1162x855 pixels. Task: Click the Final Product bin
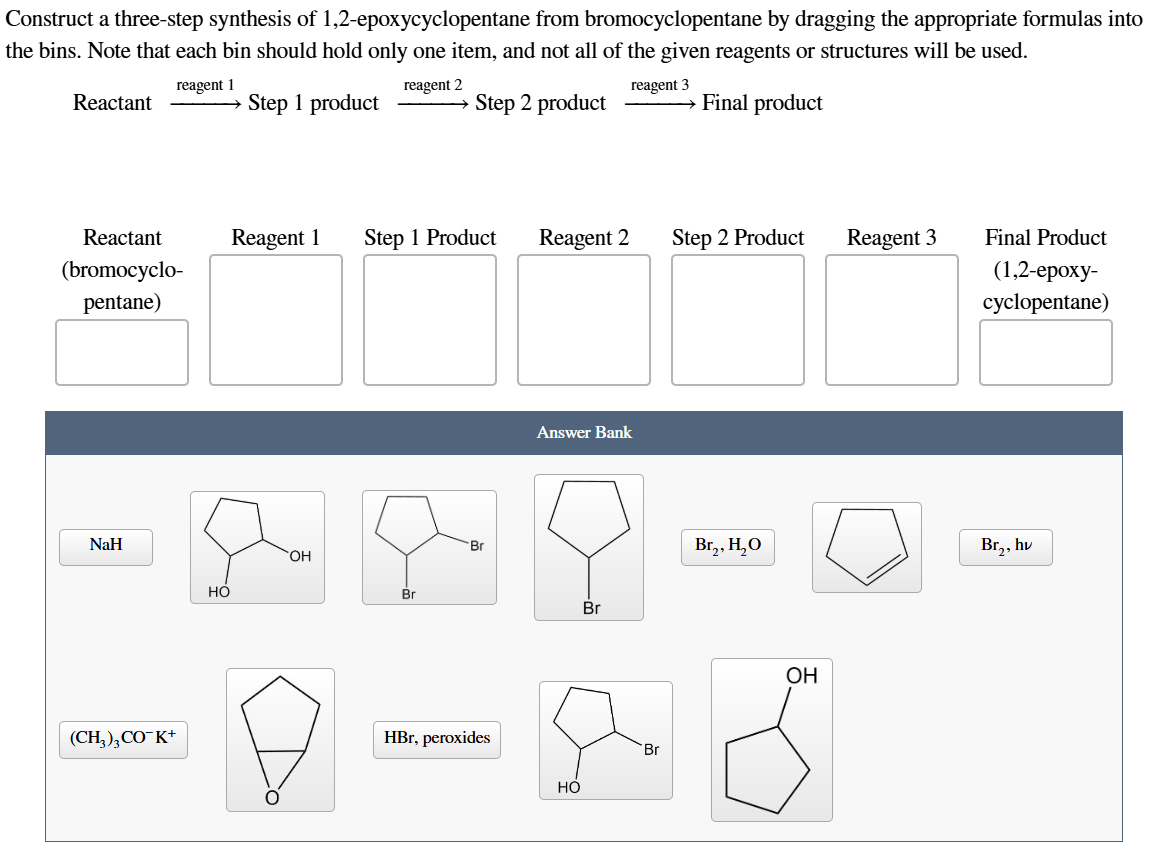[x=1046, y=352]
